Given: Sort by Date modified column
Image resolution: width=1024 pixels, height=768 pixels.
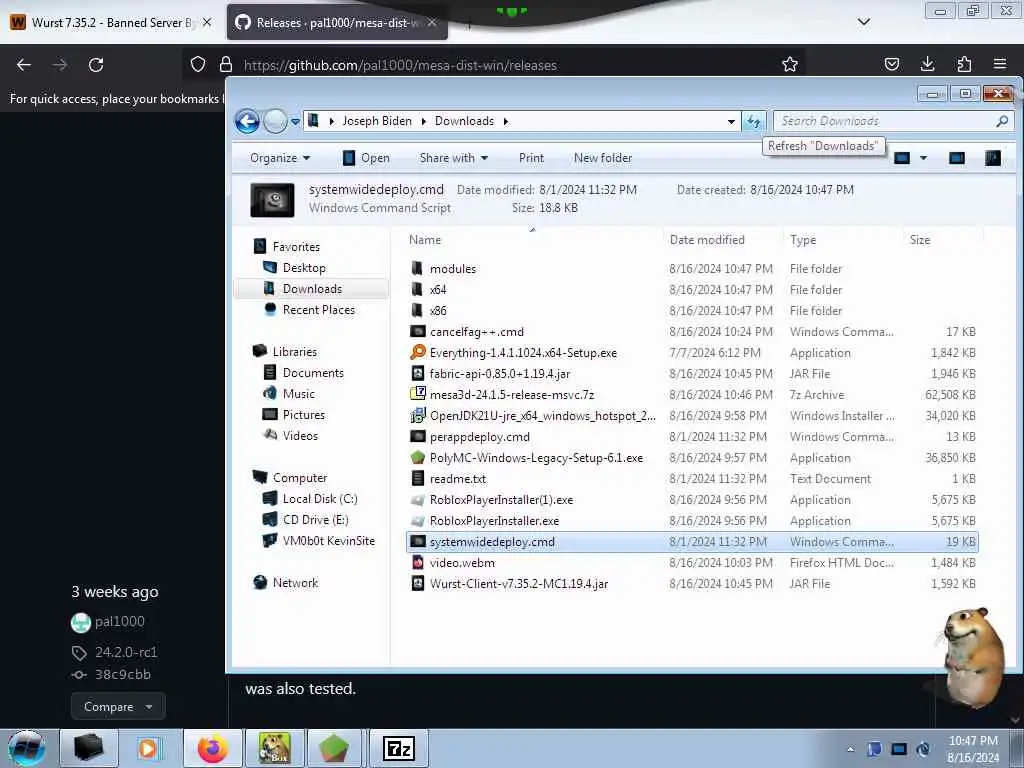Looking at the screenshot, I should click(723, 240).
